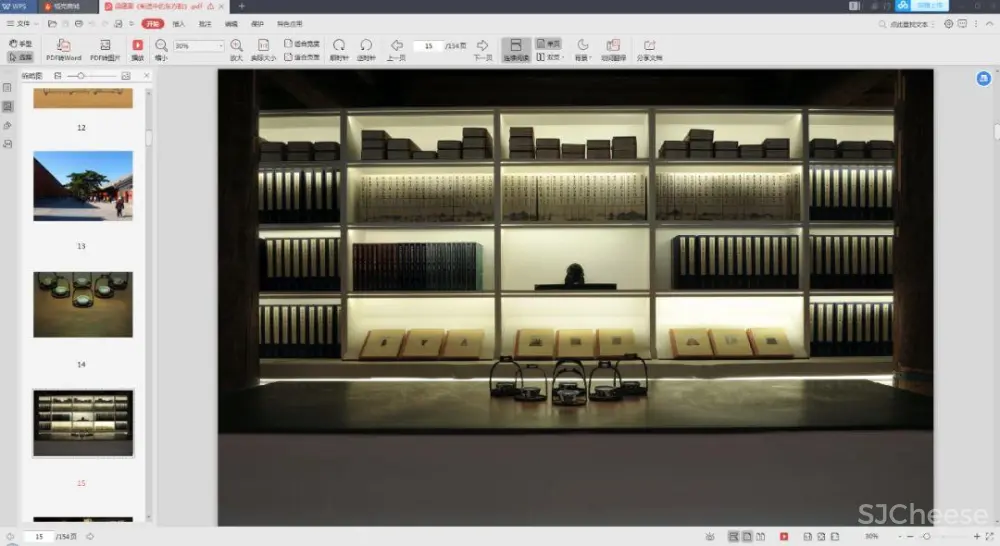This screenshot has width=1000, height=546.
Task: Switch to the 批注 ribbon tab
Action: [x=204, y=23]
